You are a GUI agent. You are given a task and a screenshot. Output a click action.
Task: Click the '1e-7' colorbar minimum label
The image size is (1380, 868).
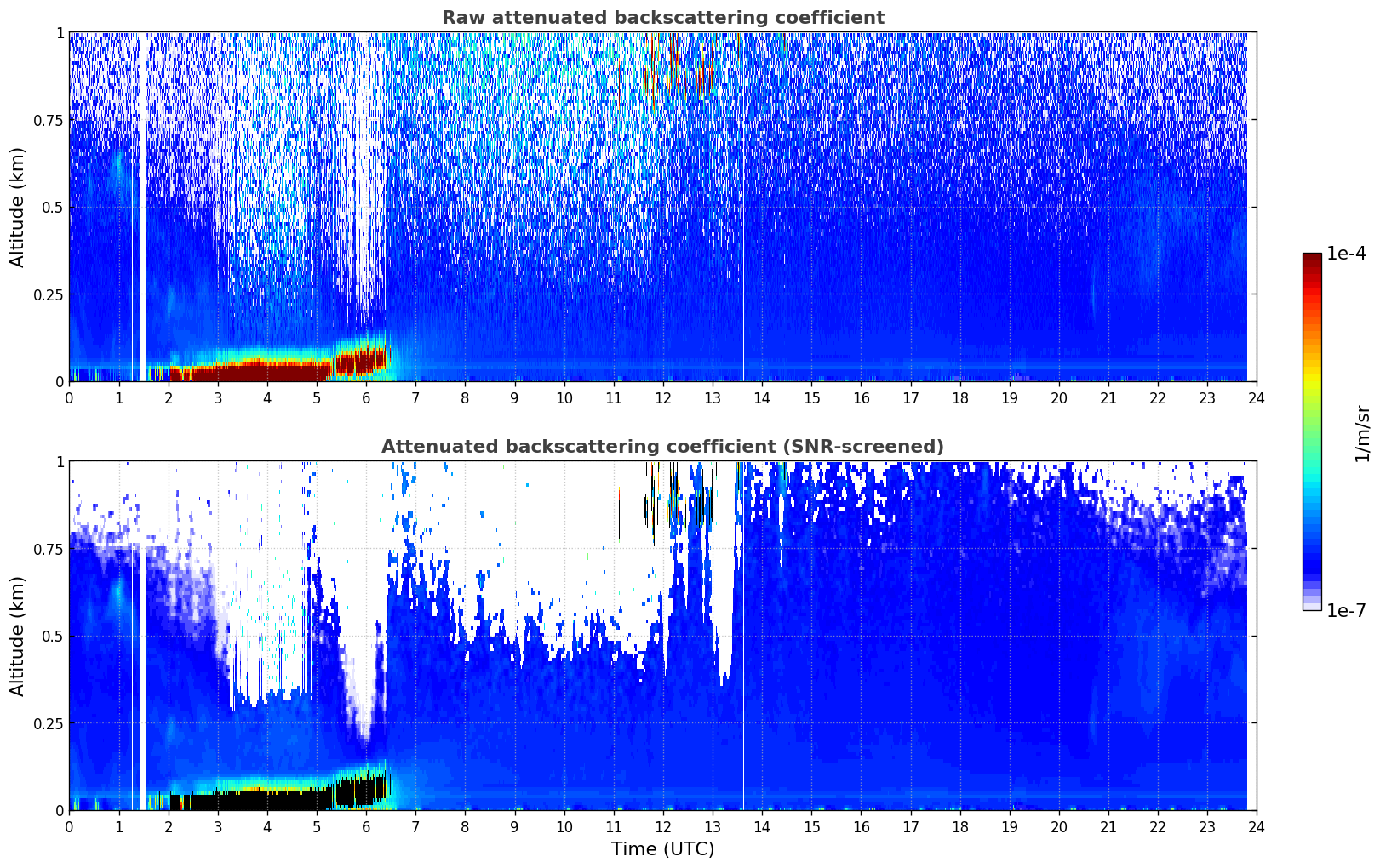[1346, 610]
